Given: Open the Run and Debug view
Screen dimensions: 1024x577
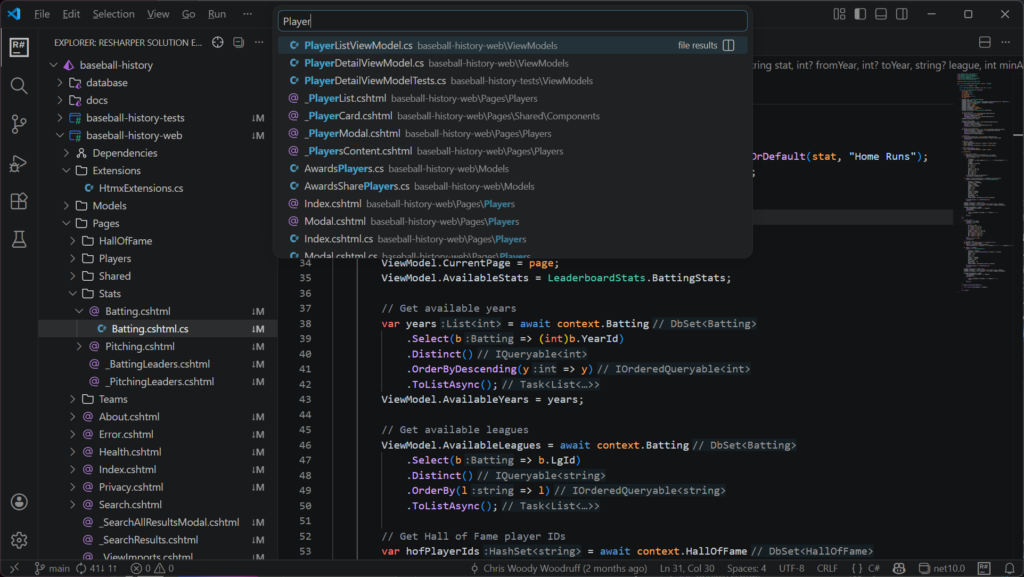Looking at the screenshot, I should tap(18, 163).
